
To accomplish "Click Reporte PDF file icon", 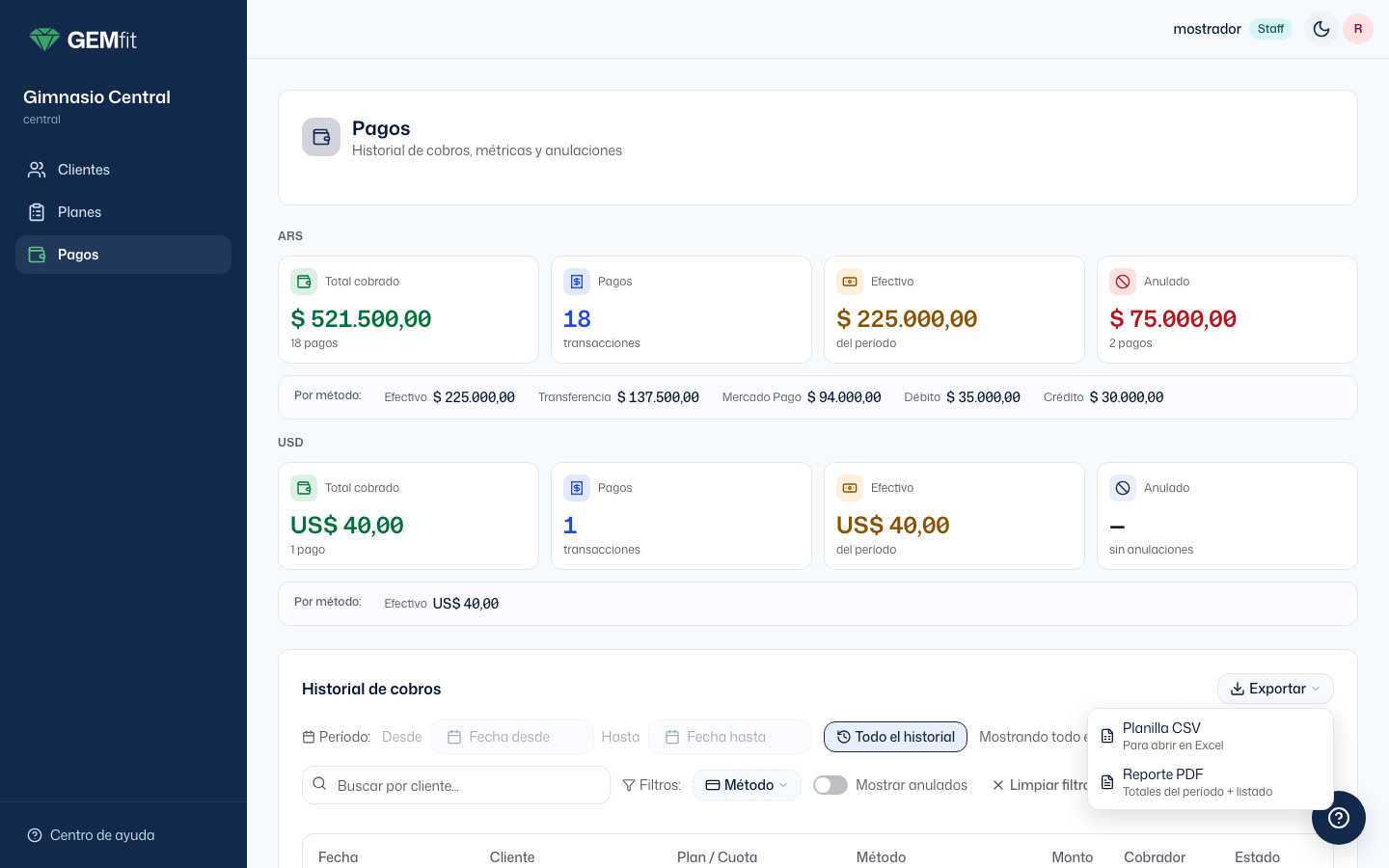I will click(x=1107, y=782).
